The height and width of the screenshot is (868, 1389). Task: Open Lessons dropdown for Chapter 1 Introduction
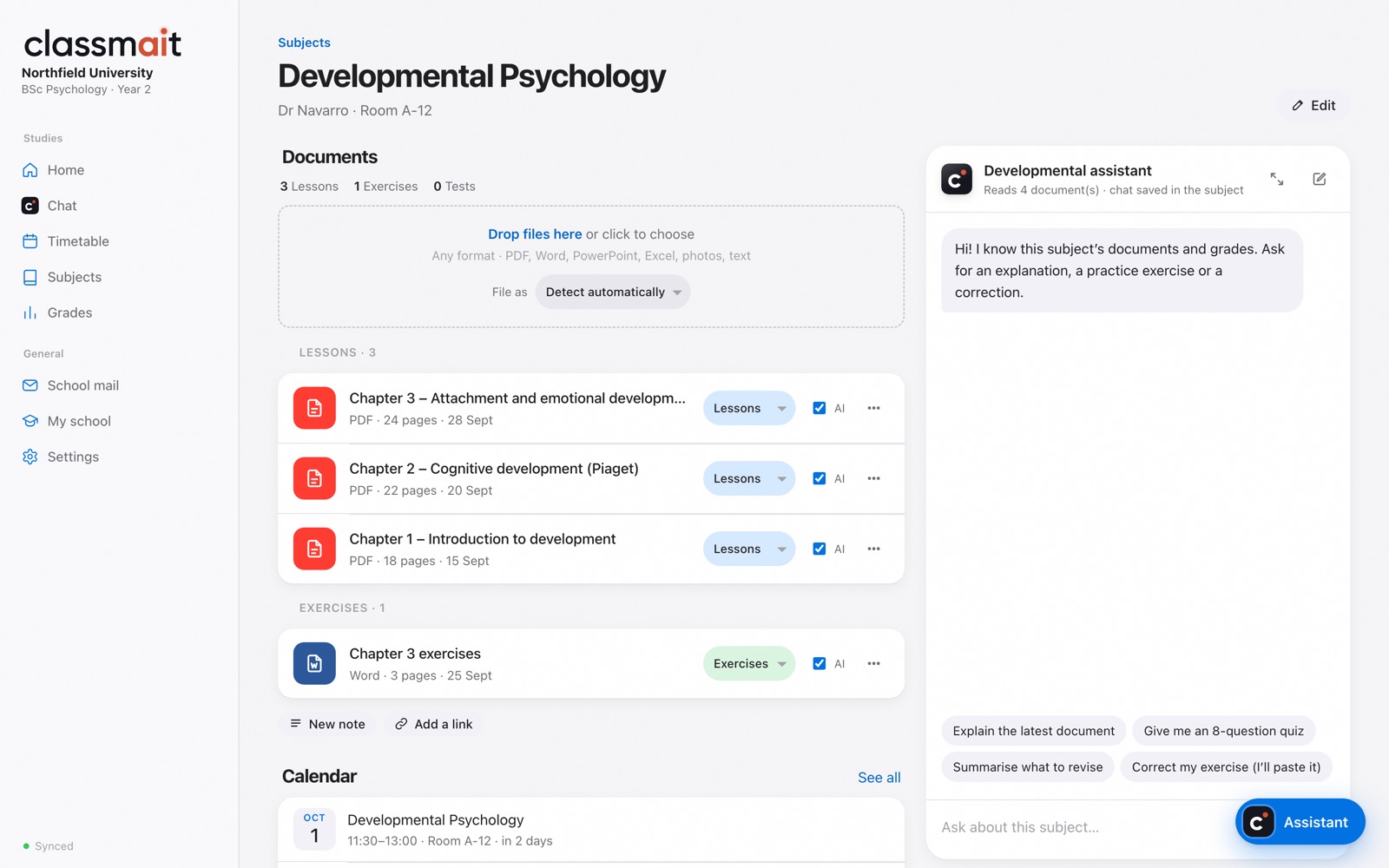[749, 549]
